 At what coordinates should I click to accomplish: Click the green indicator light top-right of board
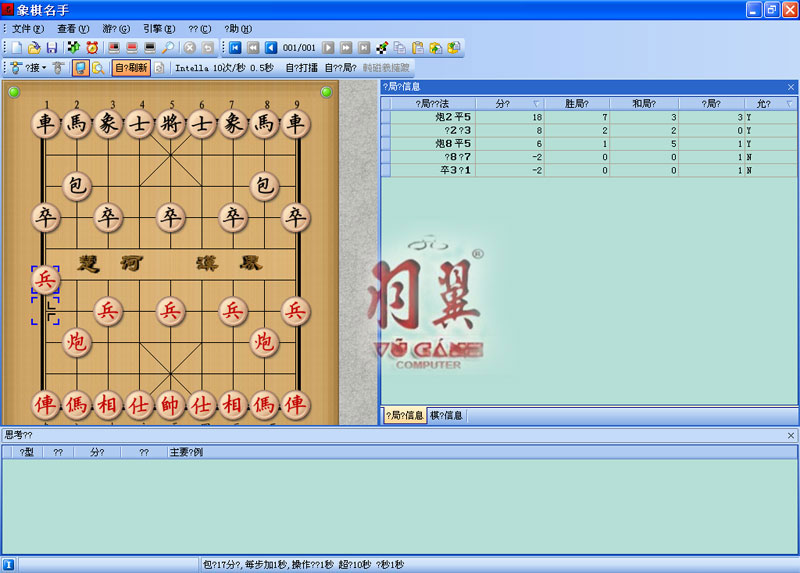[x=327, y=92]
